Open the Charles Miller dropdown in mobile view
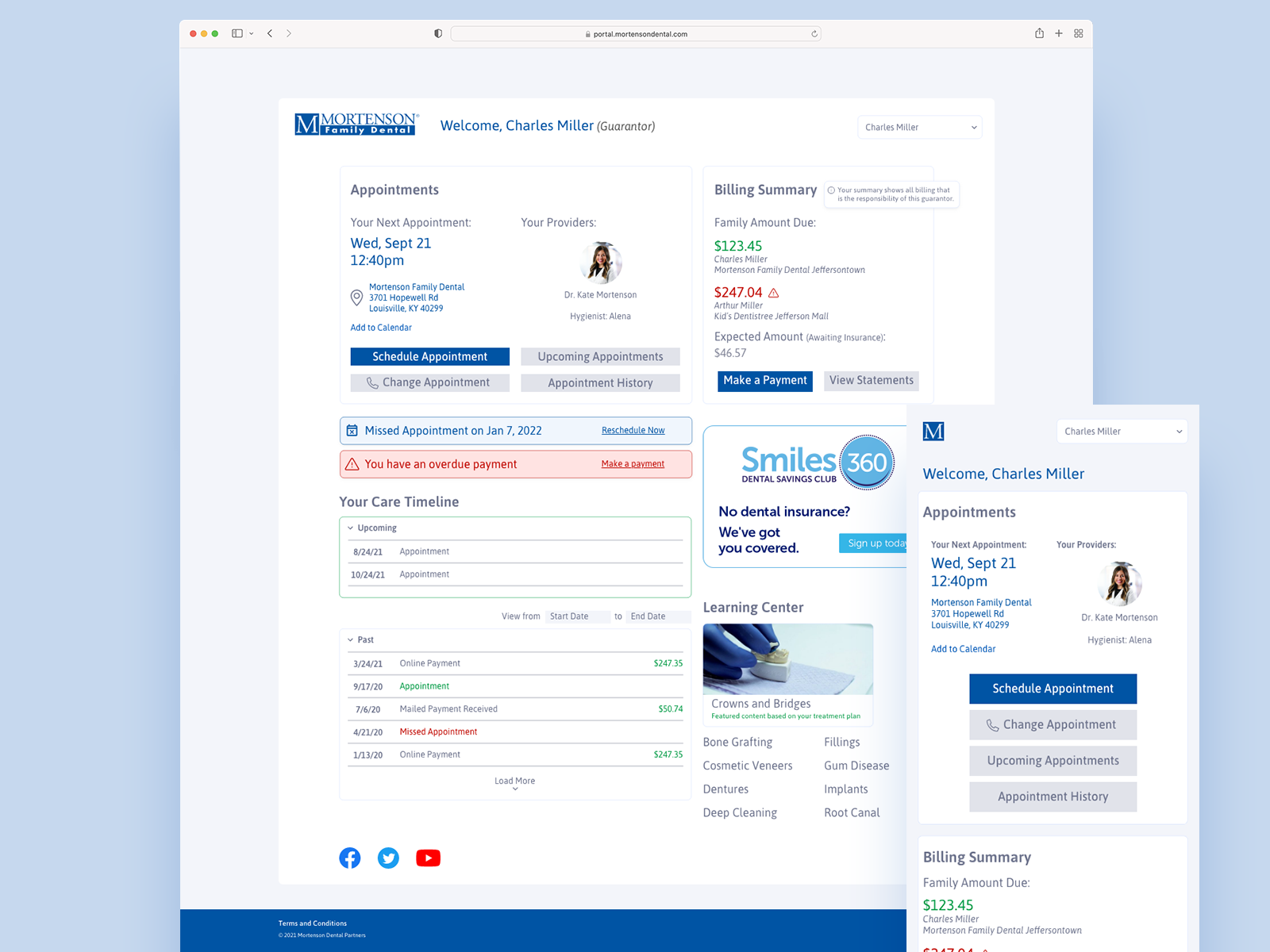The width and height of the screenshot is (1270, 952). (1122, 432)
